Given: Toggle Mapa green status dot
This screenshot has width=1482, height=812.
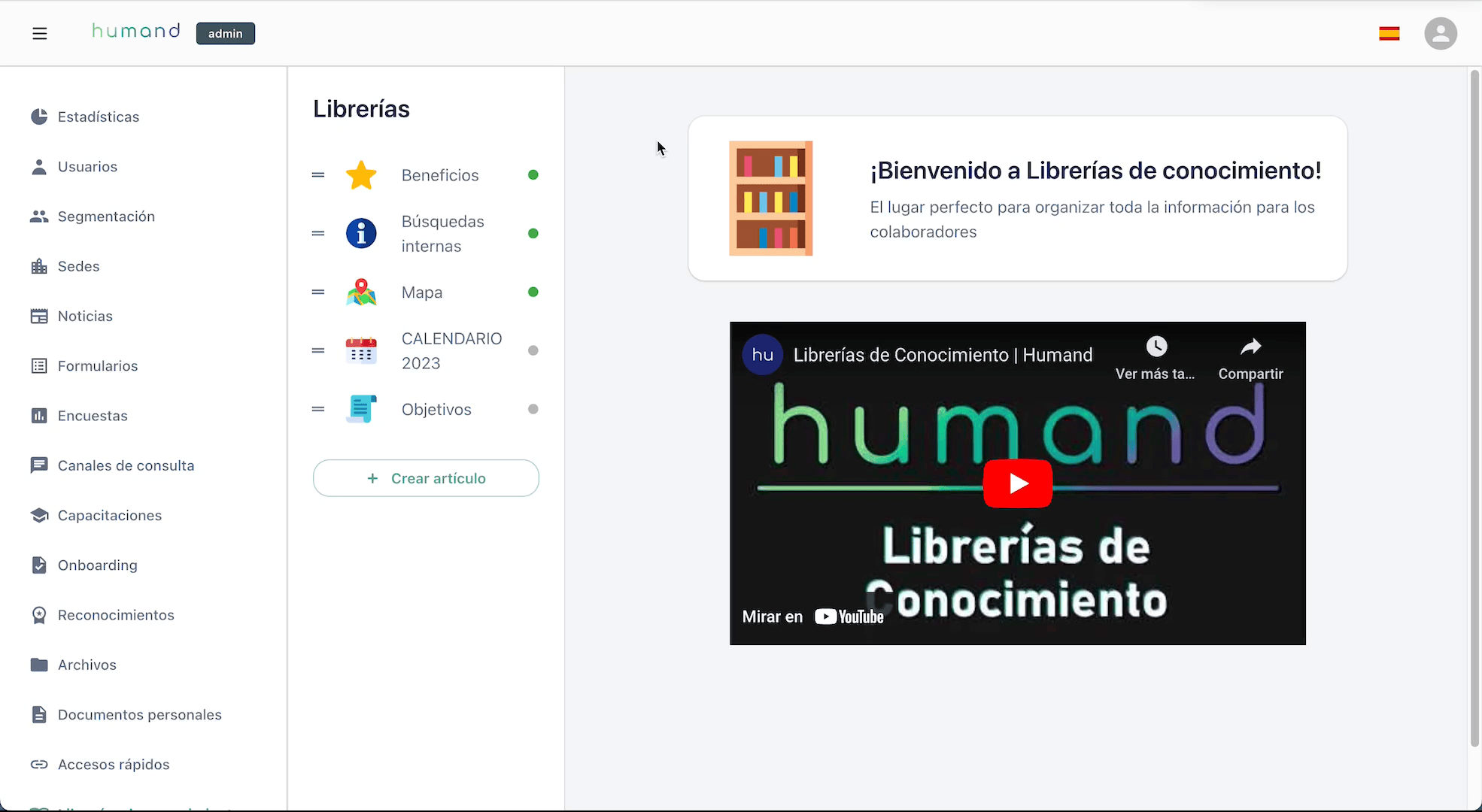Looking at the screenshot, I should click(533, 292).
